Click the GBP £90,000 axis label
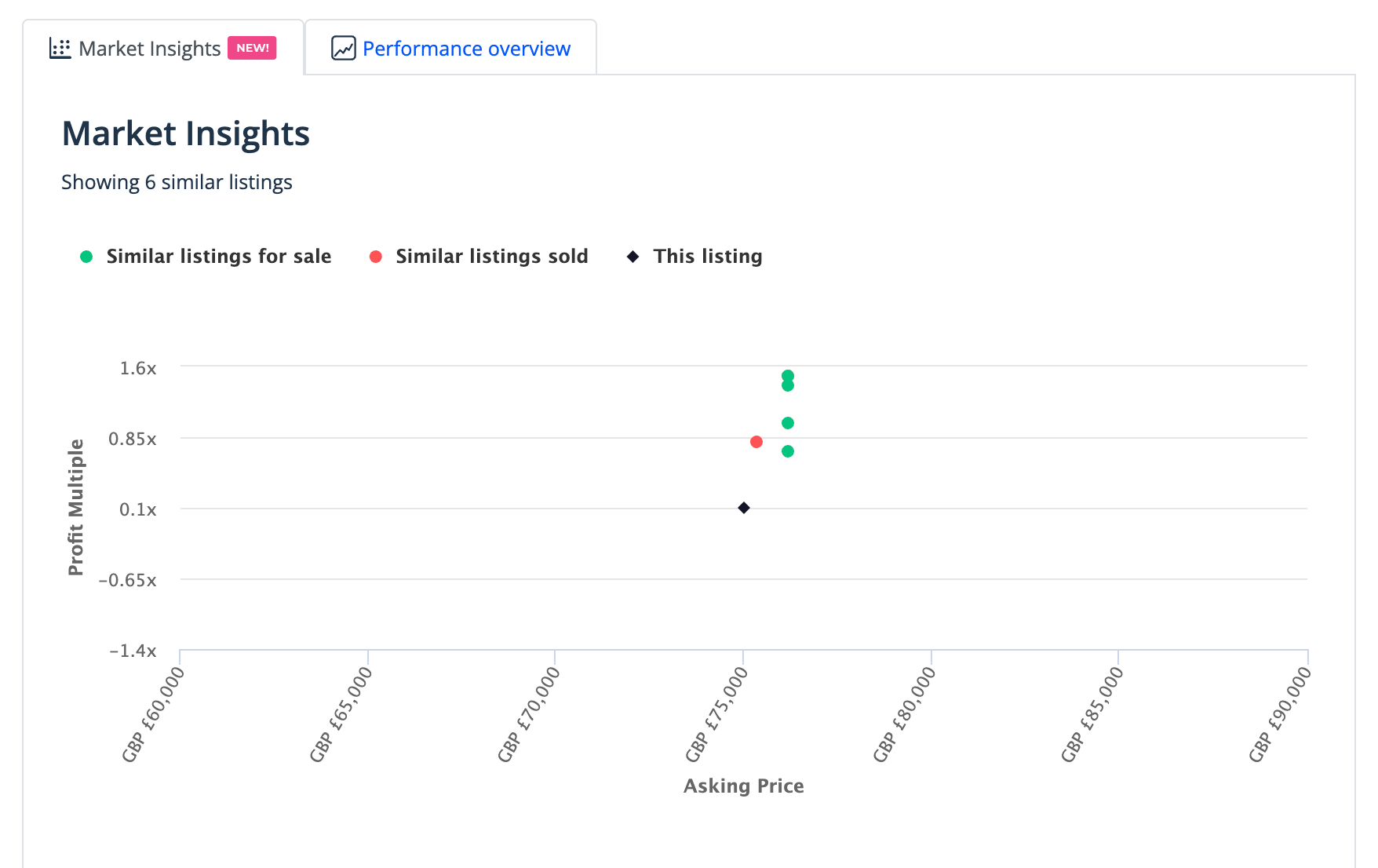The width and height of the screenshot is (1378, 868). coord(1280,715)
